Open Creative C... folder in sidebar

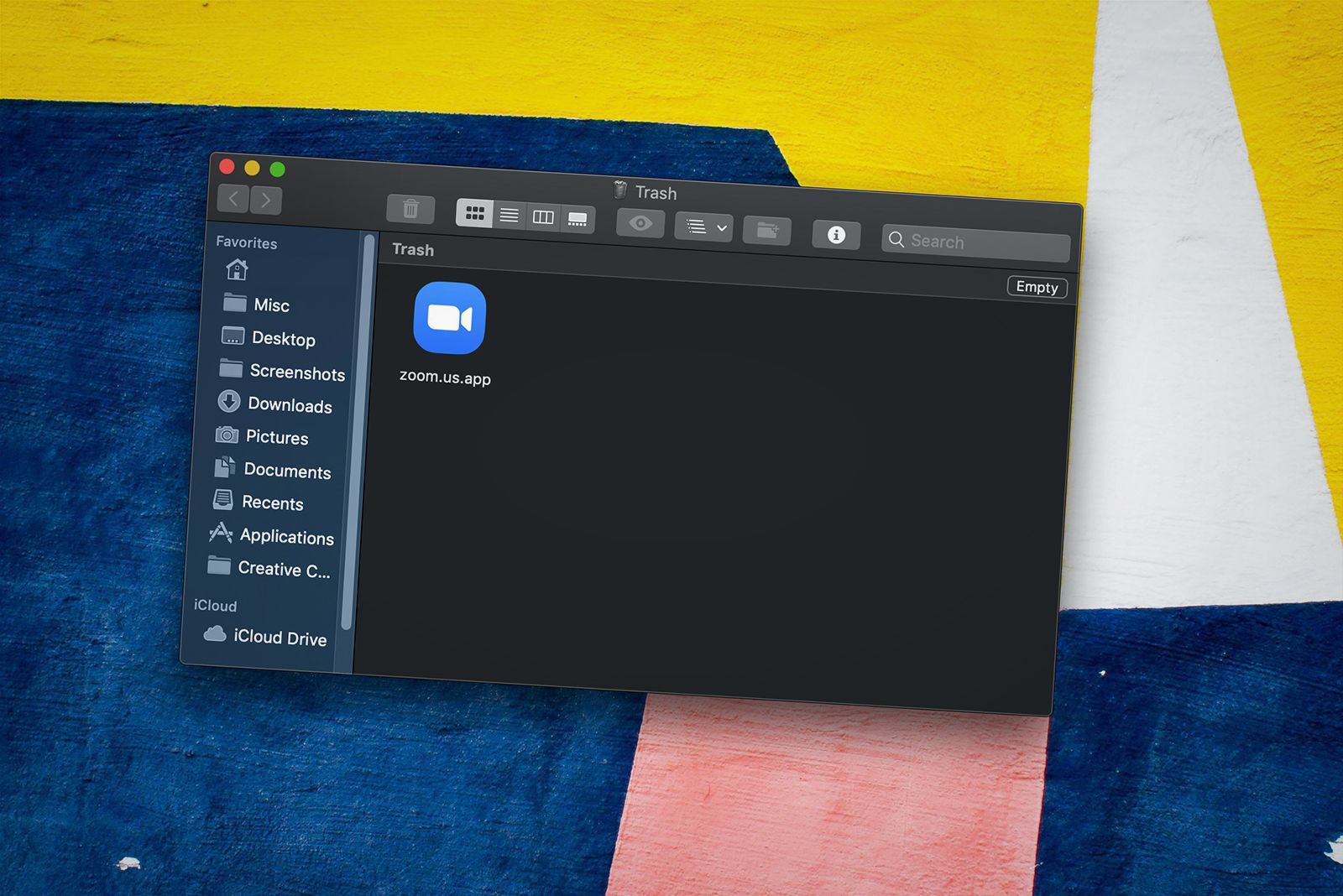point(269,569)
